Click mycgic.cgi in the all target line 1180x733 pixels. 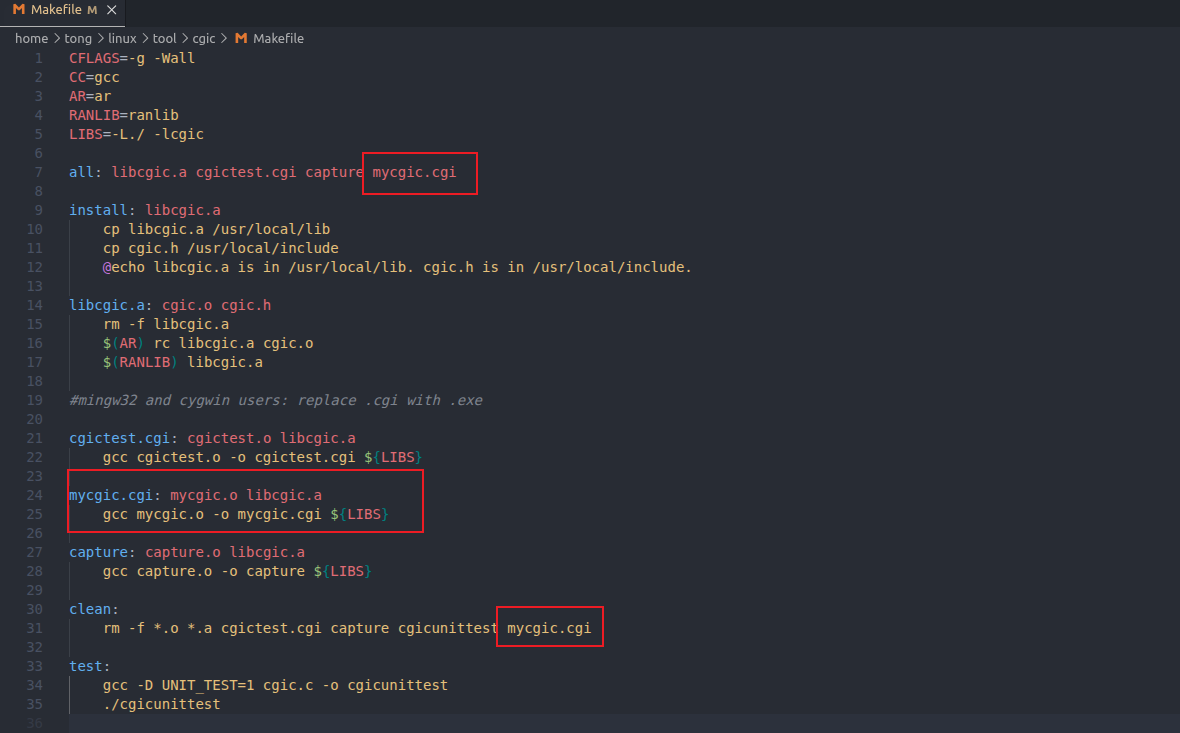414,172
